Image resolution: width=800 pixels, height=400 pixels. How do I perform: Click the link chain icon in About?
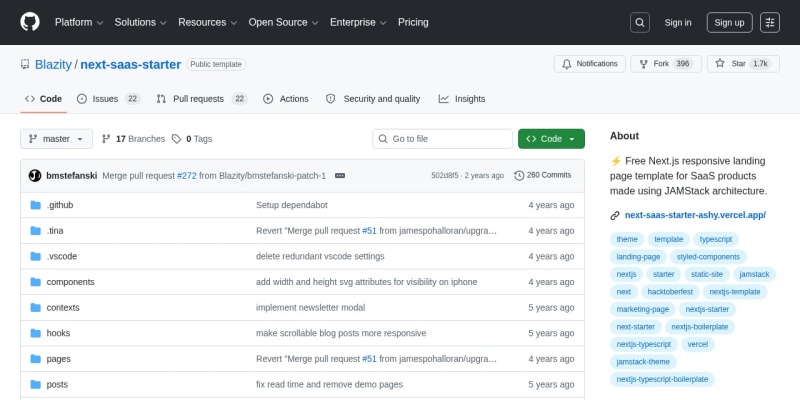pyautogui.click(x=615, y=215)
